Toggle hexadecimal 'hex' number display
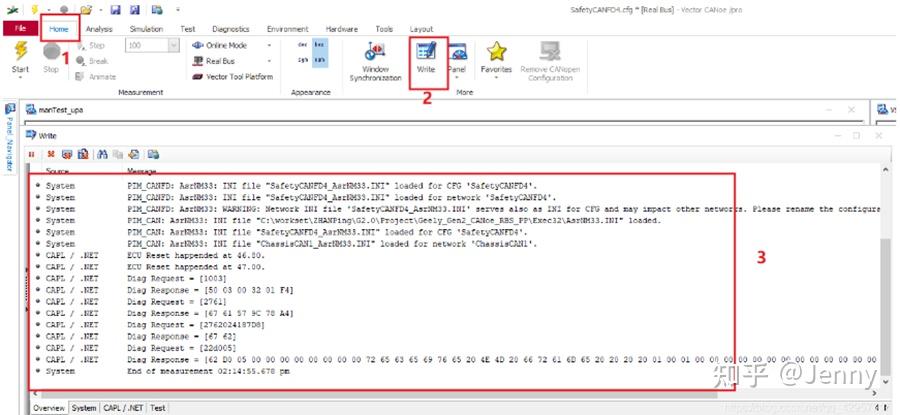Screen dimensions: 900x415 pyautogui.click(x=320, y=44)
